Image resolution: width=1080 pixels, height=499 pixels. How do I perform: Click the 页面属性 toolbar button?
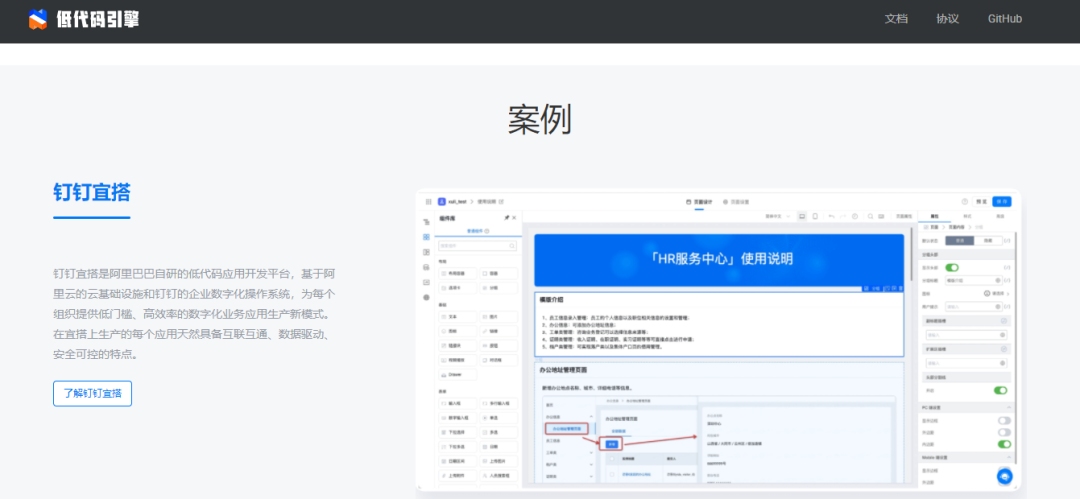click(904, 216)
